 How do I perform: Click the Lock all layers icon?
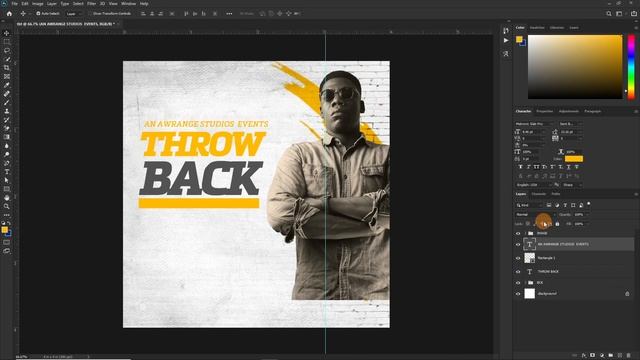tap(557, 224)
